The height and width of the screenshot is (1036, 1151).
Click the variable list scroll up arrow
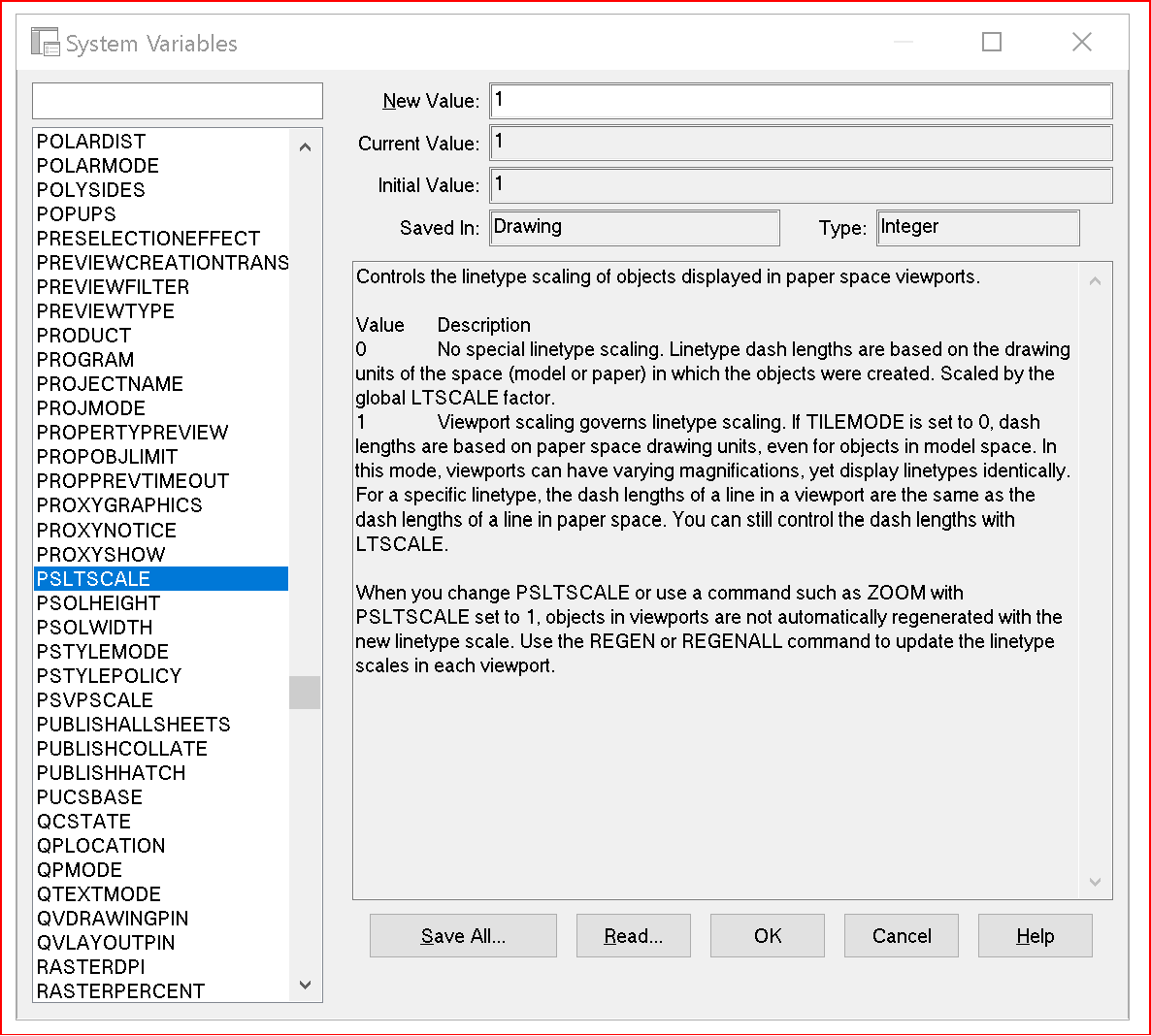pyautogui.click(x=306, y=146)
